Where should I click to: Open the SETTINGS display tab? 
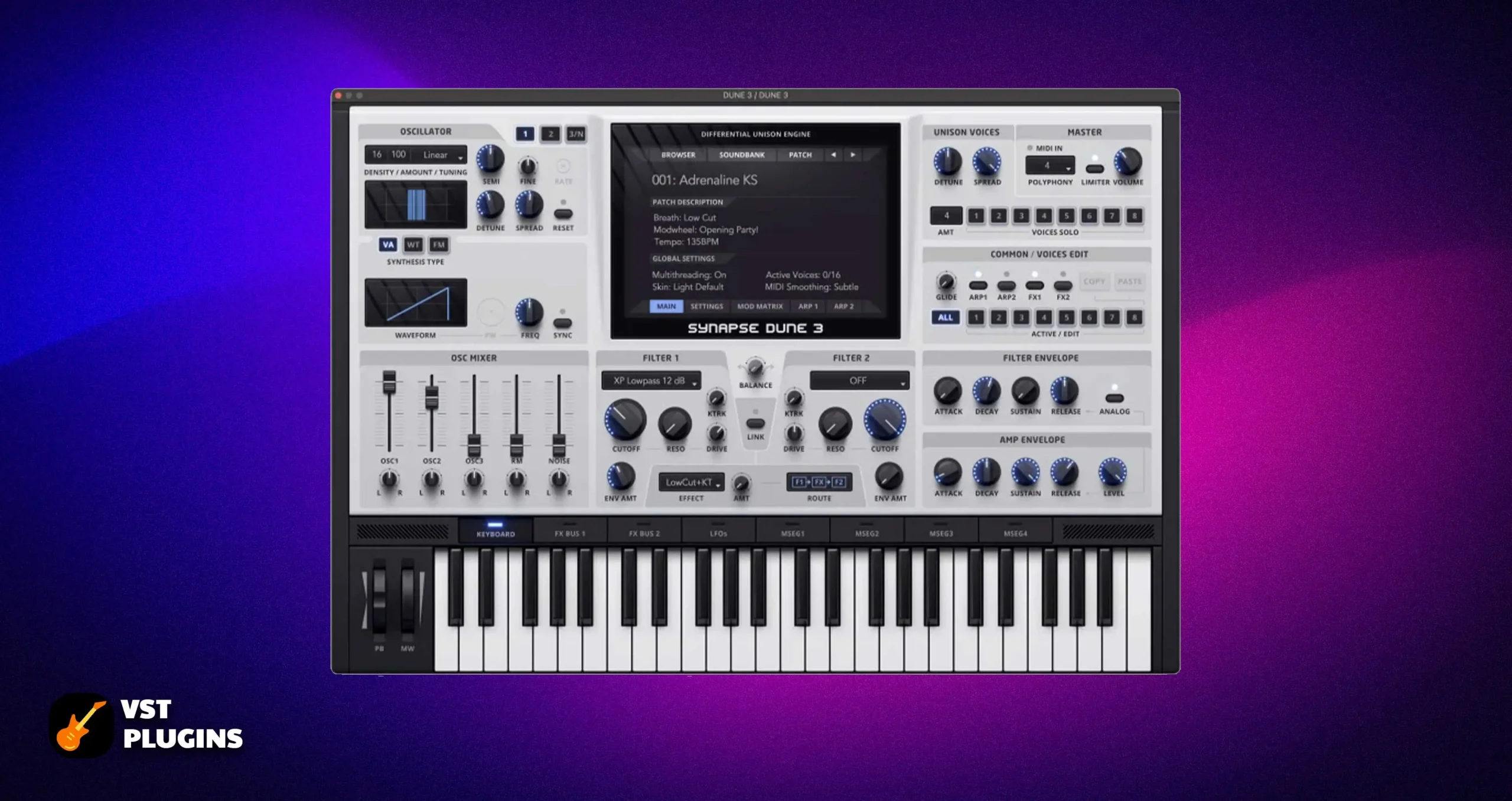coord(706,306)
